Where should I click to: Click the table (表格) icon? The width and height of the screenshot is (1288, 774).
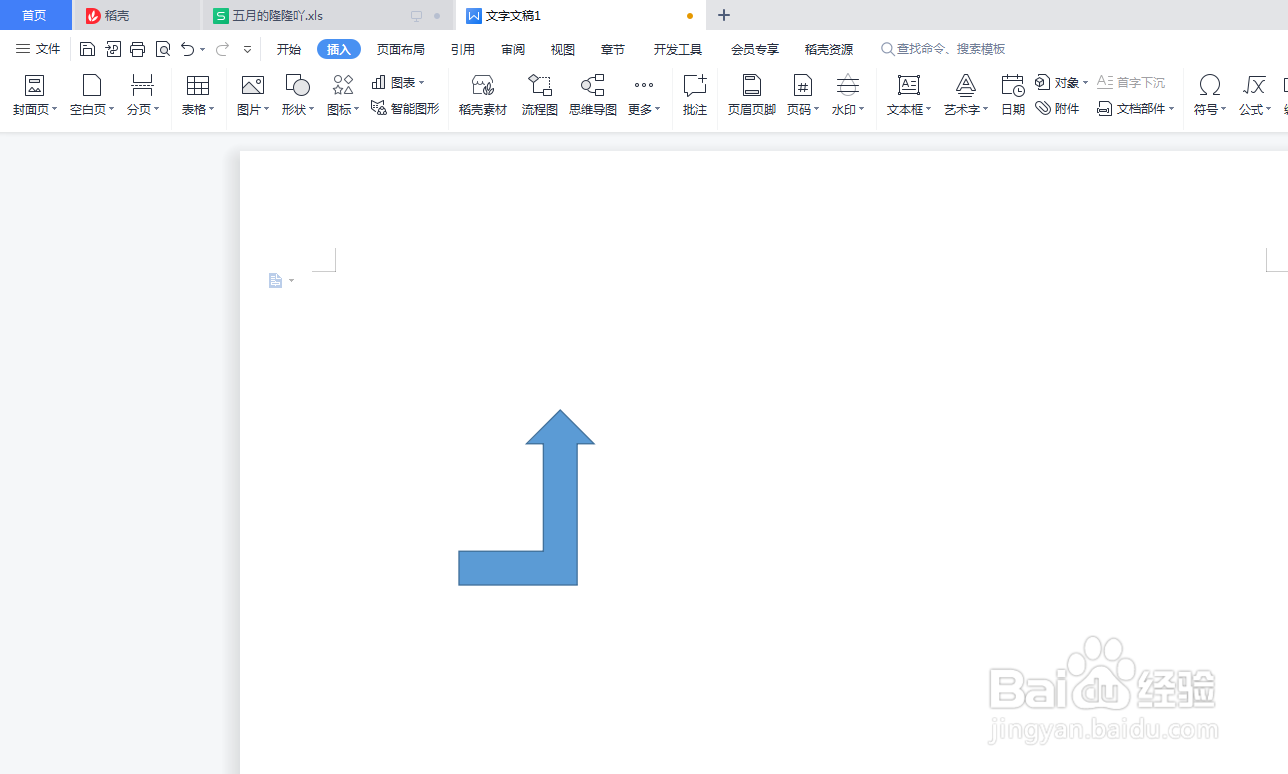pyautogui.click(x=197, y=85)
